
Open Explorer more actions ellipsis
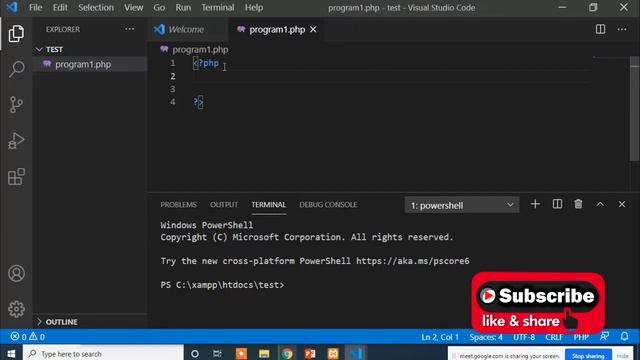point(129,29)
